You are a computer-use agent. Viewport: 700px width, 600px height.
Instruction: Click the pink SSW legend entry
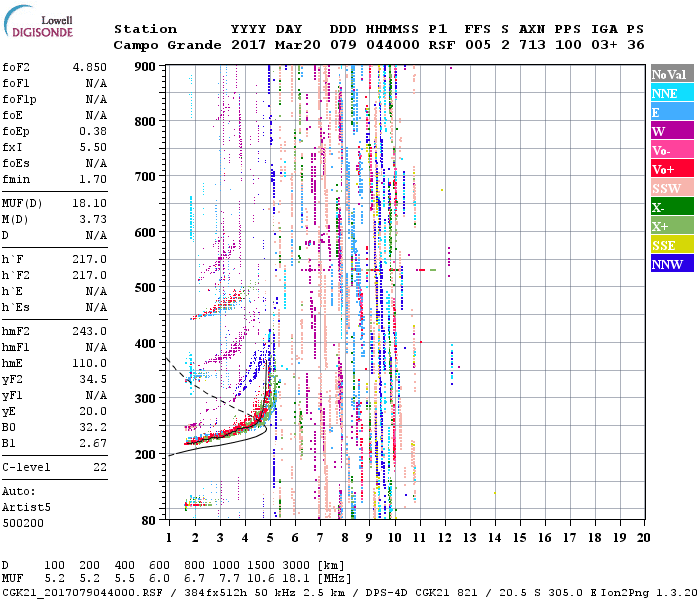(x=671, y=188)
